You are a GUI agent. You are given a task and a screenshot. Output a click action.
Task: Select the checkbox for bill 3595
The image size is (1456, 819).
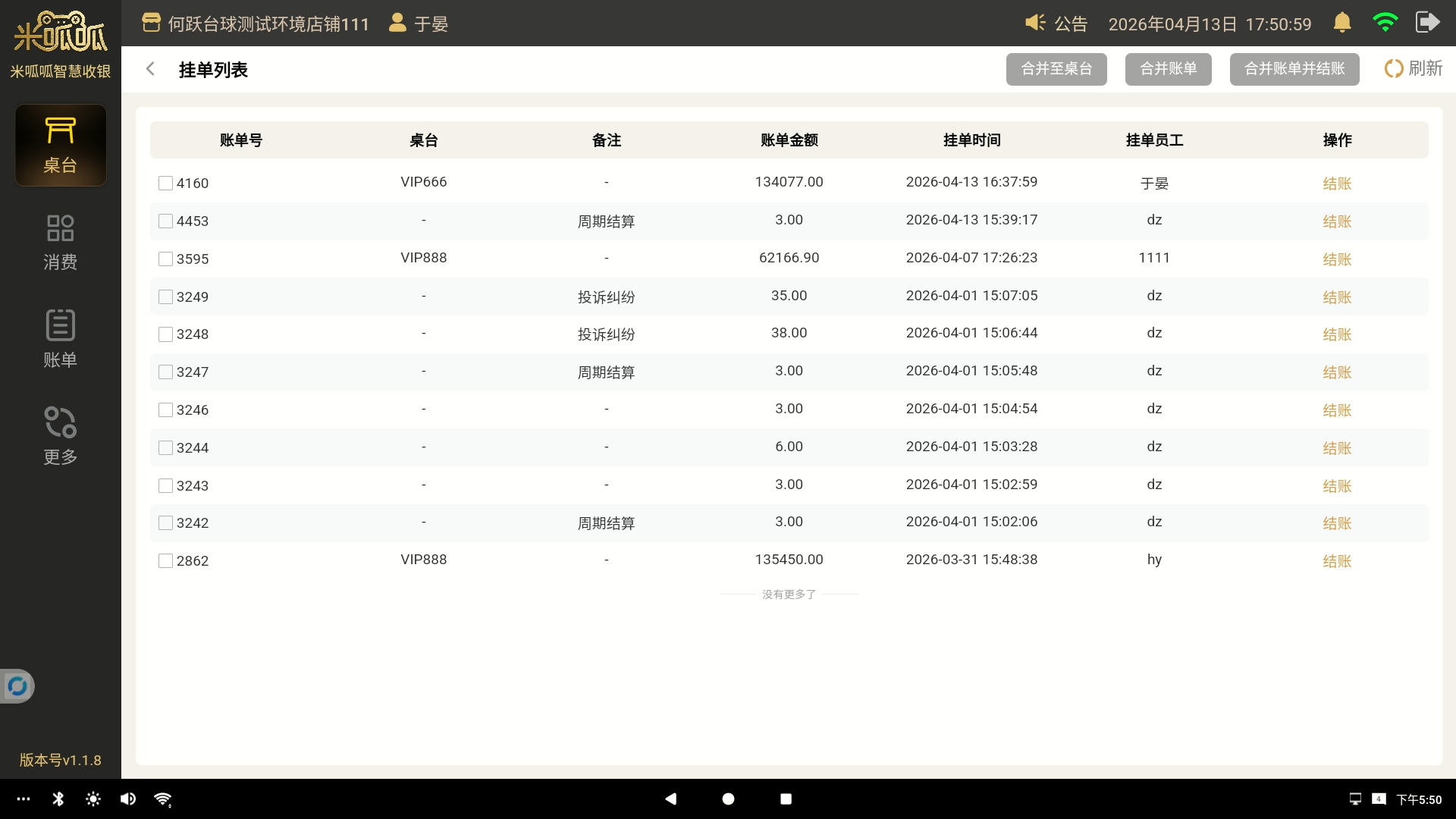165,259
